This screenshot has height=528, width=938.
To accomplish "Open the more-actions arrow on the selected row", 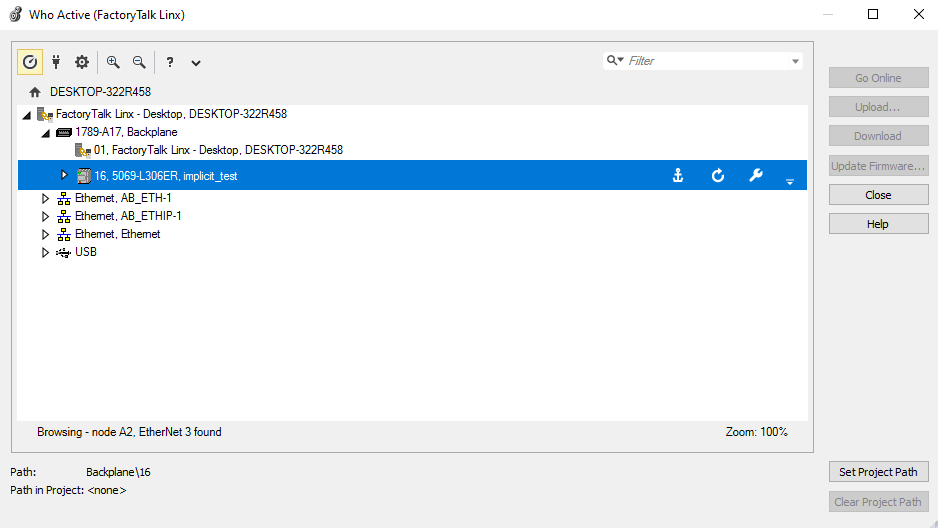I will 789,181.
